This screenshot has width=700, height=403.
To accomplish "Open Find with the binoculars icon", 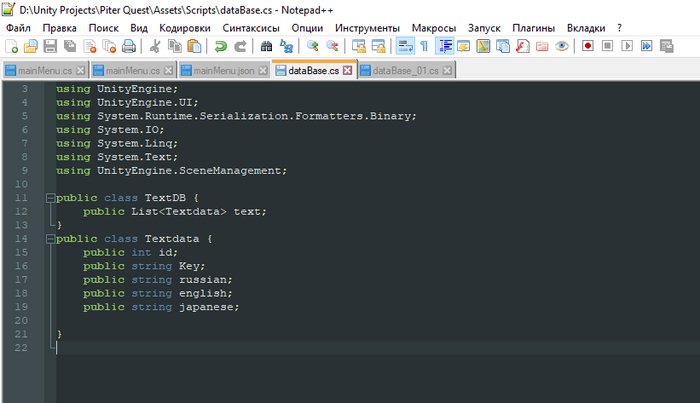I will (267, 46).
